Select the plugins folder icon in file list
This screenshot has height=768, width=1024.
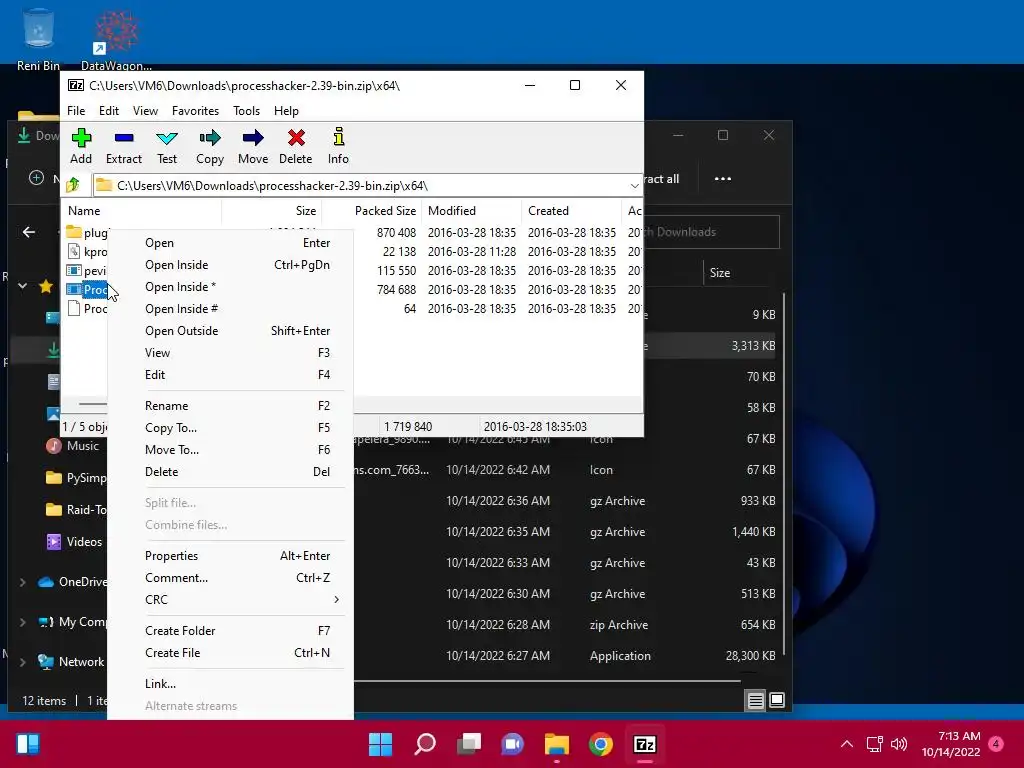[x=74, y=232]
